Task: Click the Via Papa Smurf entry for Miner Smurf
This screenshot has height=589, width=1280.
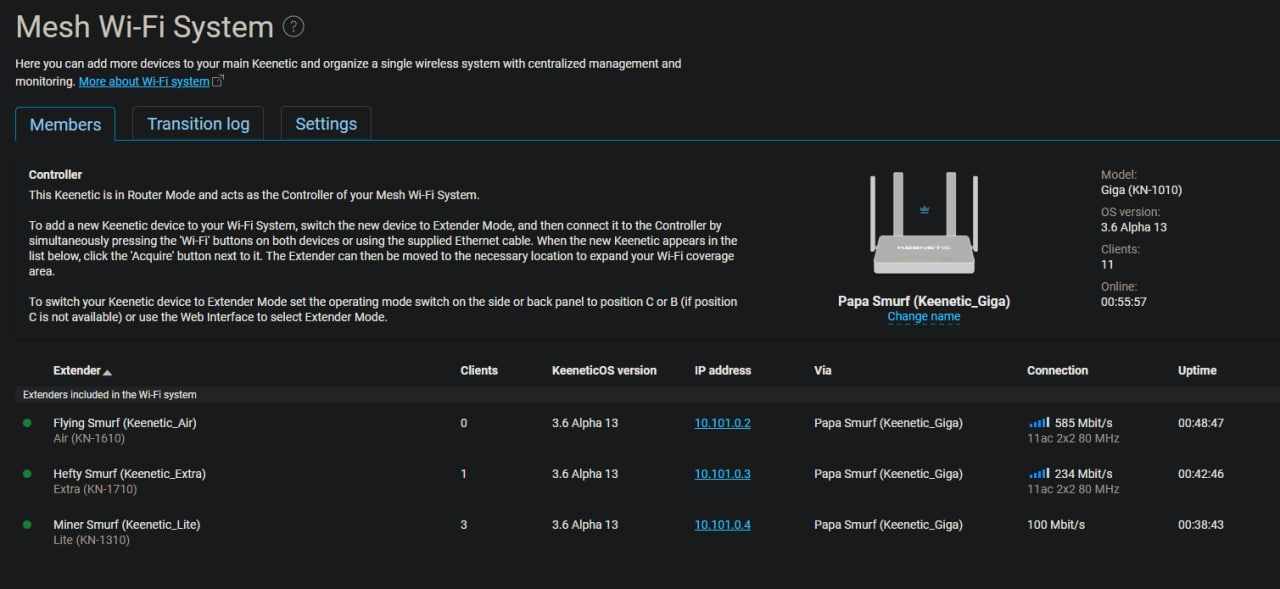Action: (888, 525)
